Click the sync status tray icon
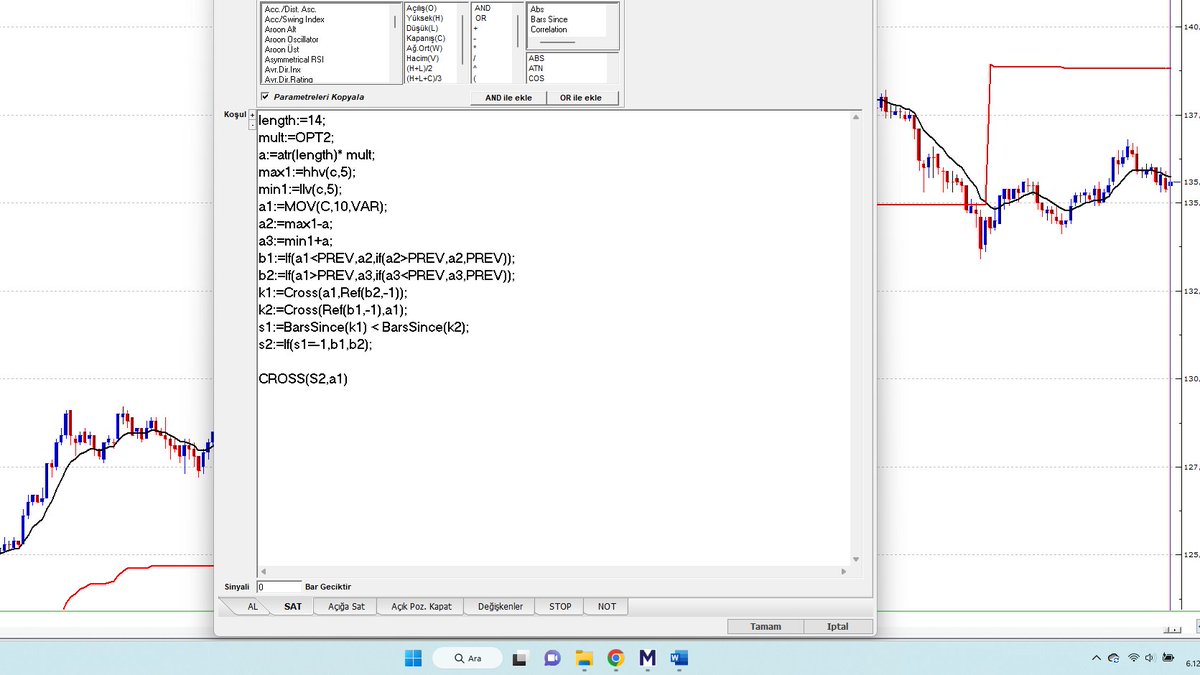 click(1113, 658)
